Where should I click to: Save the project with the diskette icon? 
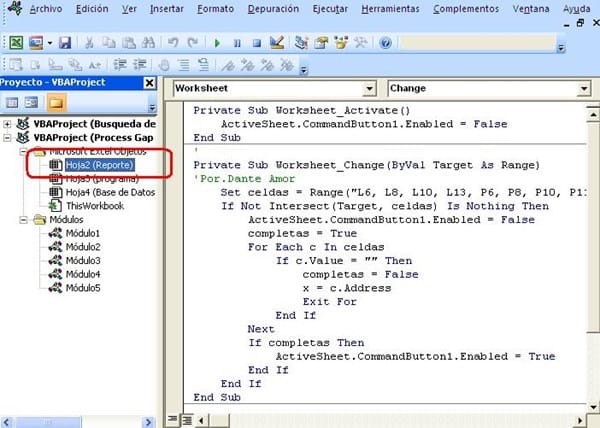click(65, 42)
